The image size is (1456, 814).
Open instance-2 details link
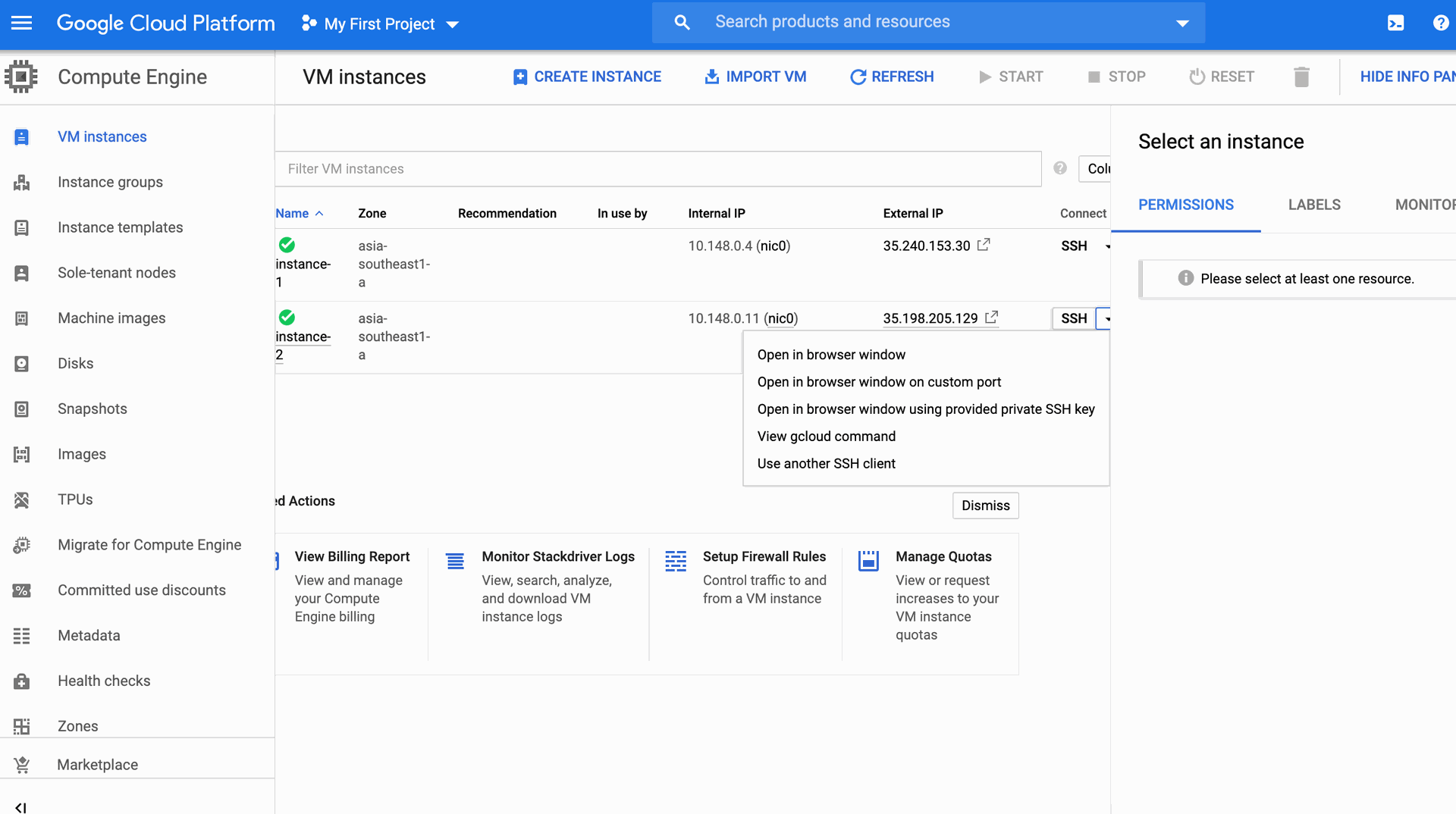(303, 346)
